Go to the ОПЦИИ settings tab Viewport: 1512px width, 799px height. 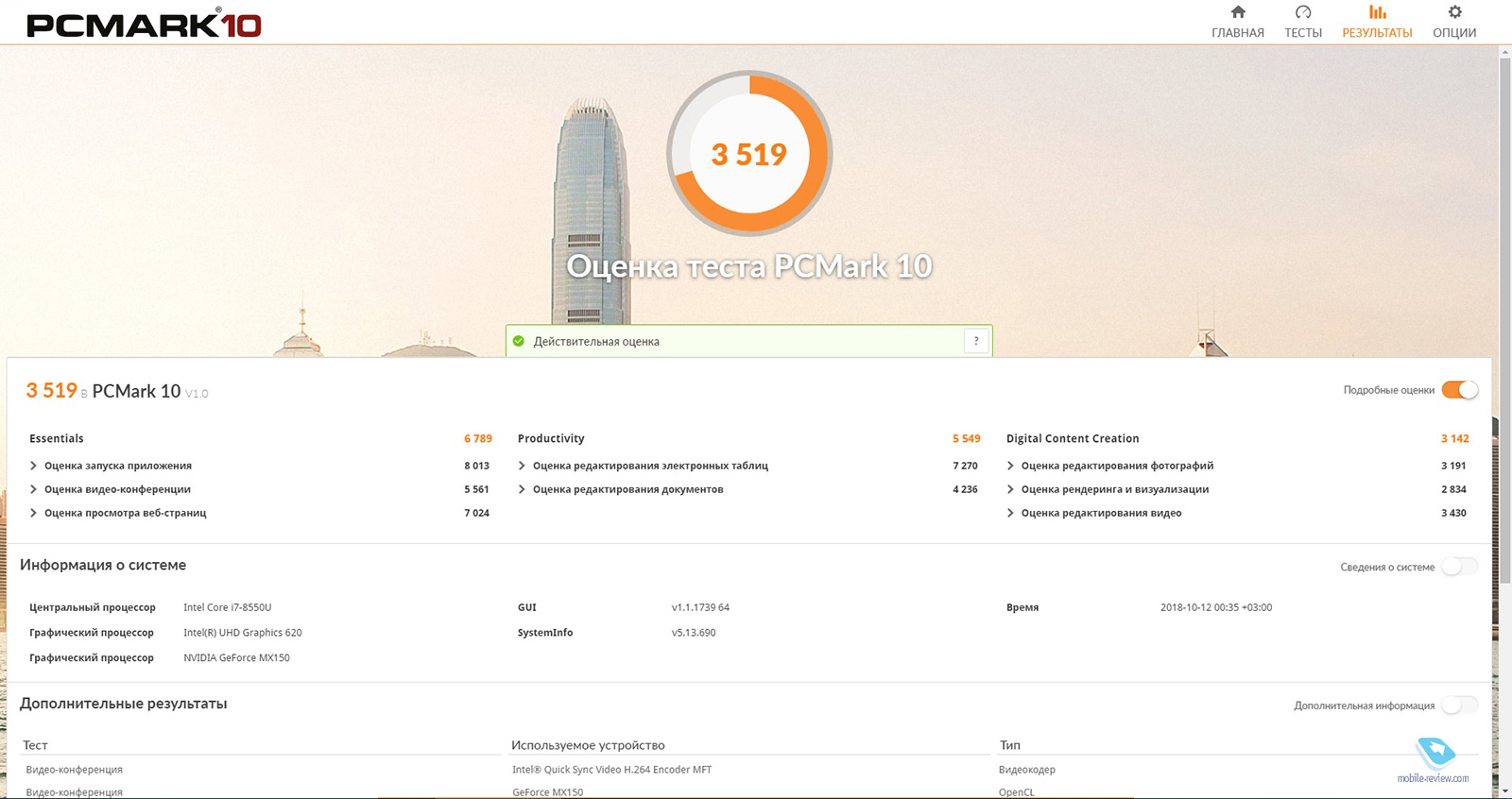(1453, 22)
